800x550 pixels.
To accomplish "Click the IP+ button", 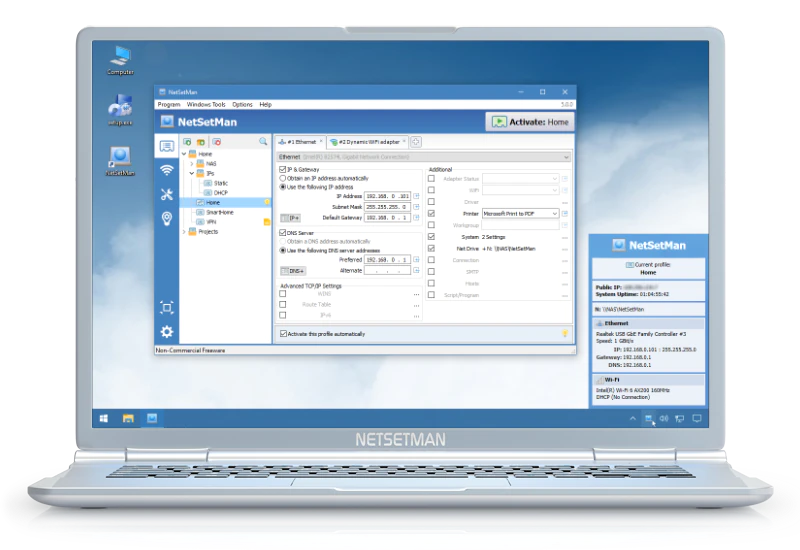I will click(291, 218).
